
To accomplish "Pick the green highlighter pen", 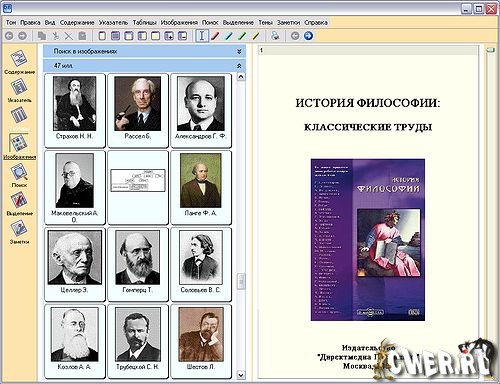I will (242, 36).
